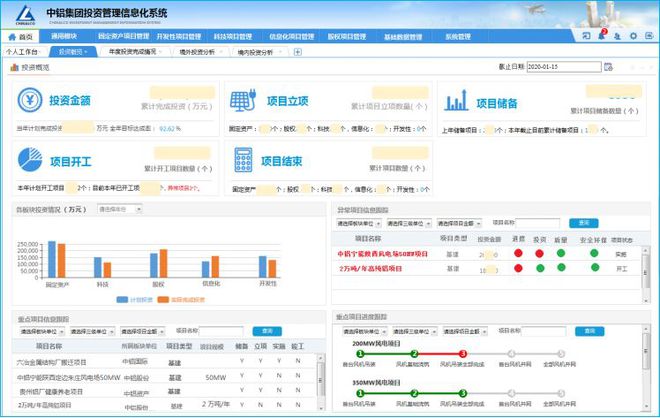Image resolution: width=660 pixels, height=418 pixels.
Task: Click red 进度 status dot for 2万吨/年高纯铝项目
Action: point(518,268)
